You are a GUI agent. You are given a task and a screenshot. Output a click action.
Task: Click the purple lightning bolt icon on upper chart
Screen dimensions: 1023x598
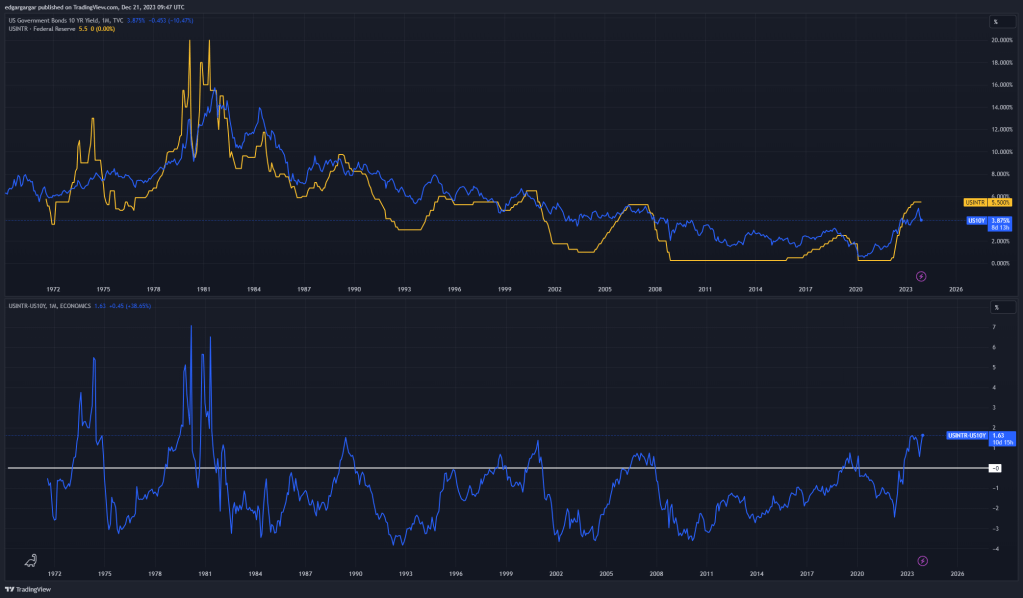pyautogui.click(x=921, y=276)
